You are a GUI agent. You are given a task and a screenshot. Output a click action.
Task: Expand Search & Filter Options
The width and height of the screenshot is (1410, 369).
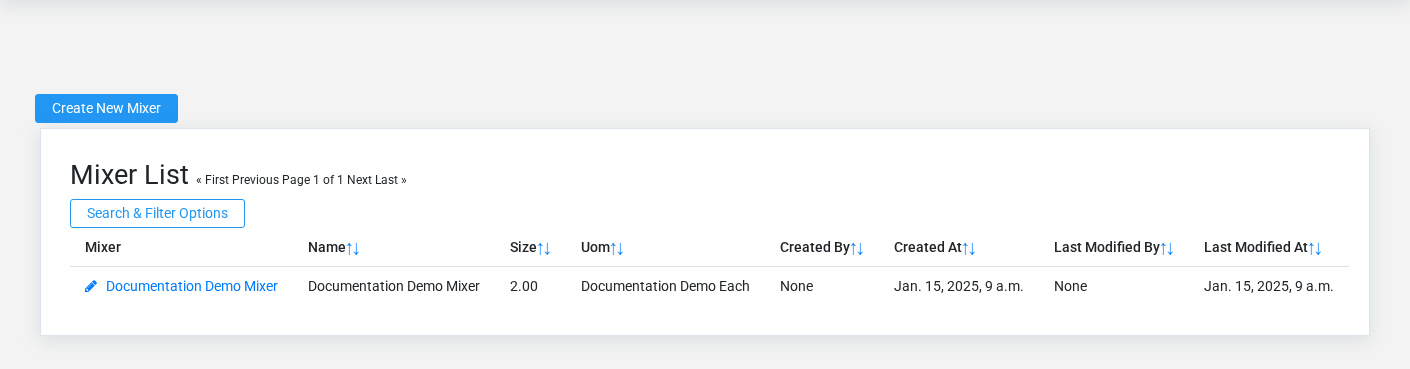(157, 213)
